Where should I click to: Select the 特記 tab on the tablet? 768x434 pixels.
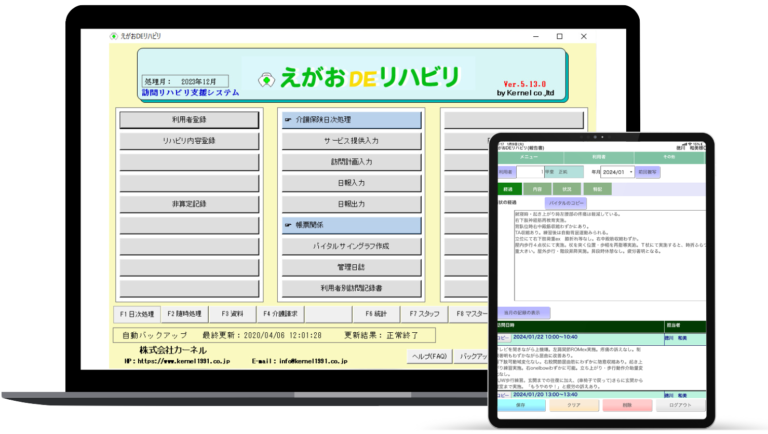(597, 189)
